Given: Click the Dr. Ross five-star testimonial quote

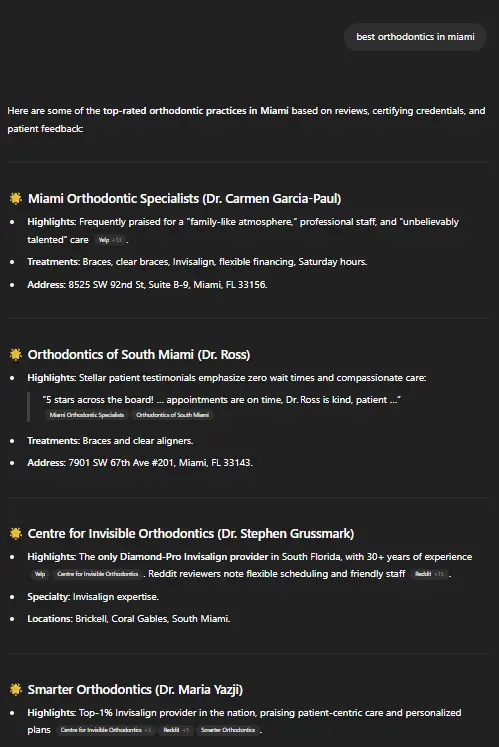Looking at the screenshot, I should coord(222,400).
